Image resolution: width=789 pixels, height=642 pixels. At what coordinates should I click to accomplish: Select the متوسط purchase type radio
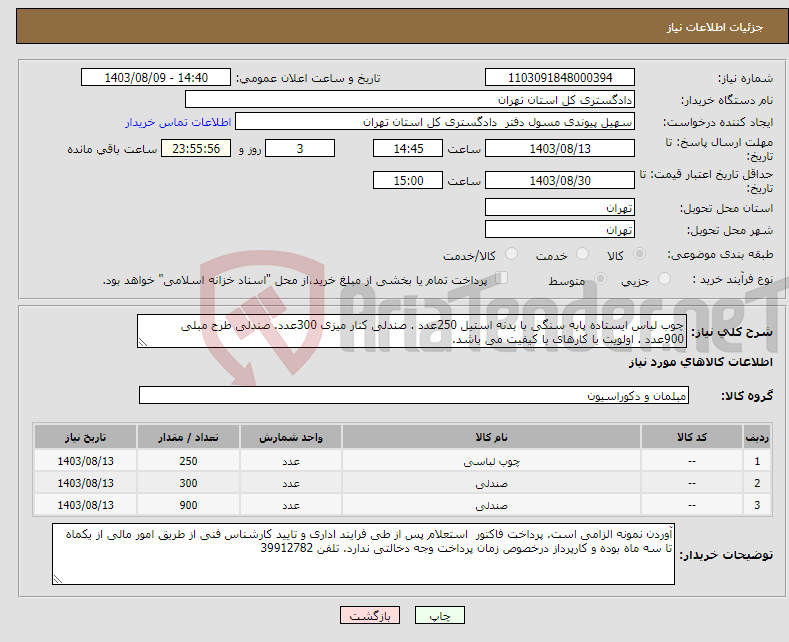[600, 279]
